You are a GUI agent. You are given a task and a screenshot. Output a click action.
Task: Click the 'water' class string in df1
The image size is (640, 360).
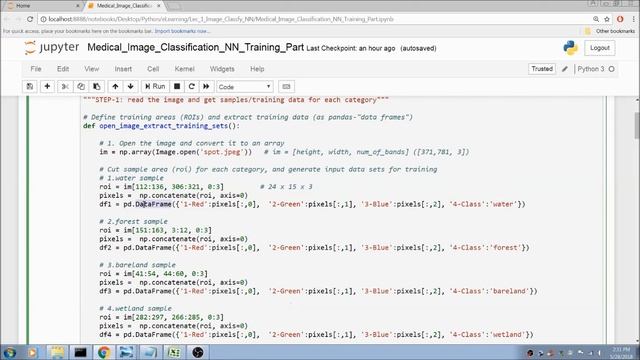pyautogui.click(x=503, y=204)
